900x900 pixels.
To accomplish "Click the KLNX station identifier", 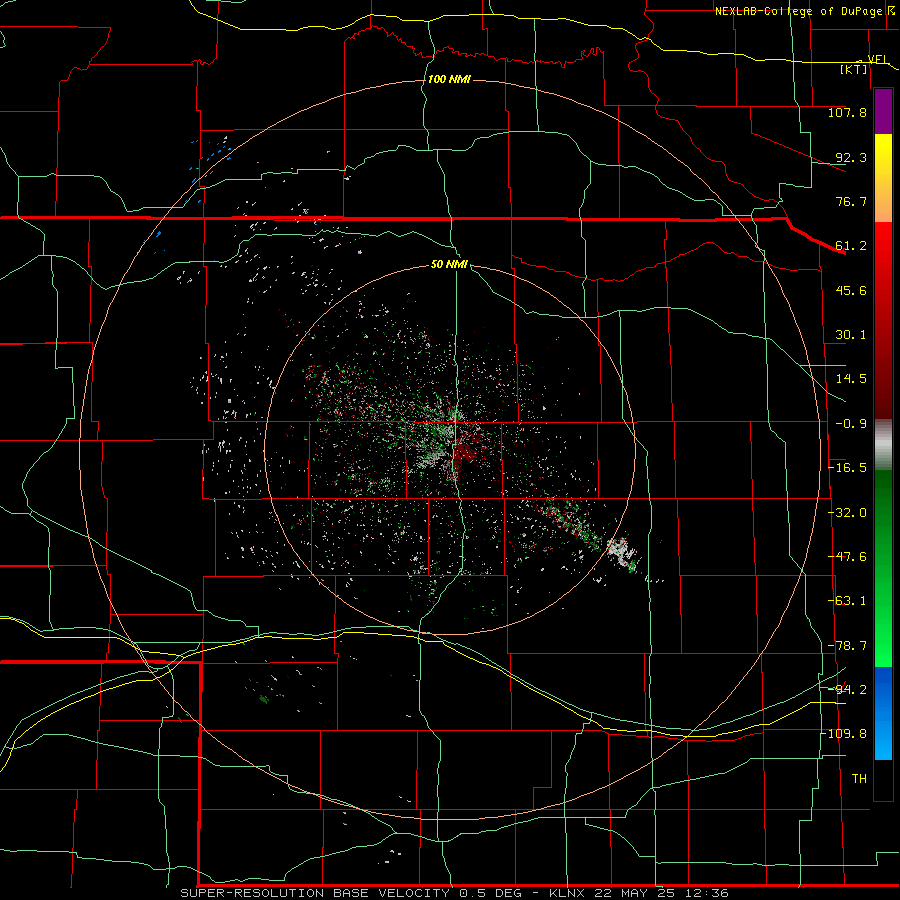I will (x=567, y=893).
